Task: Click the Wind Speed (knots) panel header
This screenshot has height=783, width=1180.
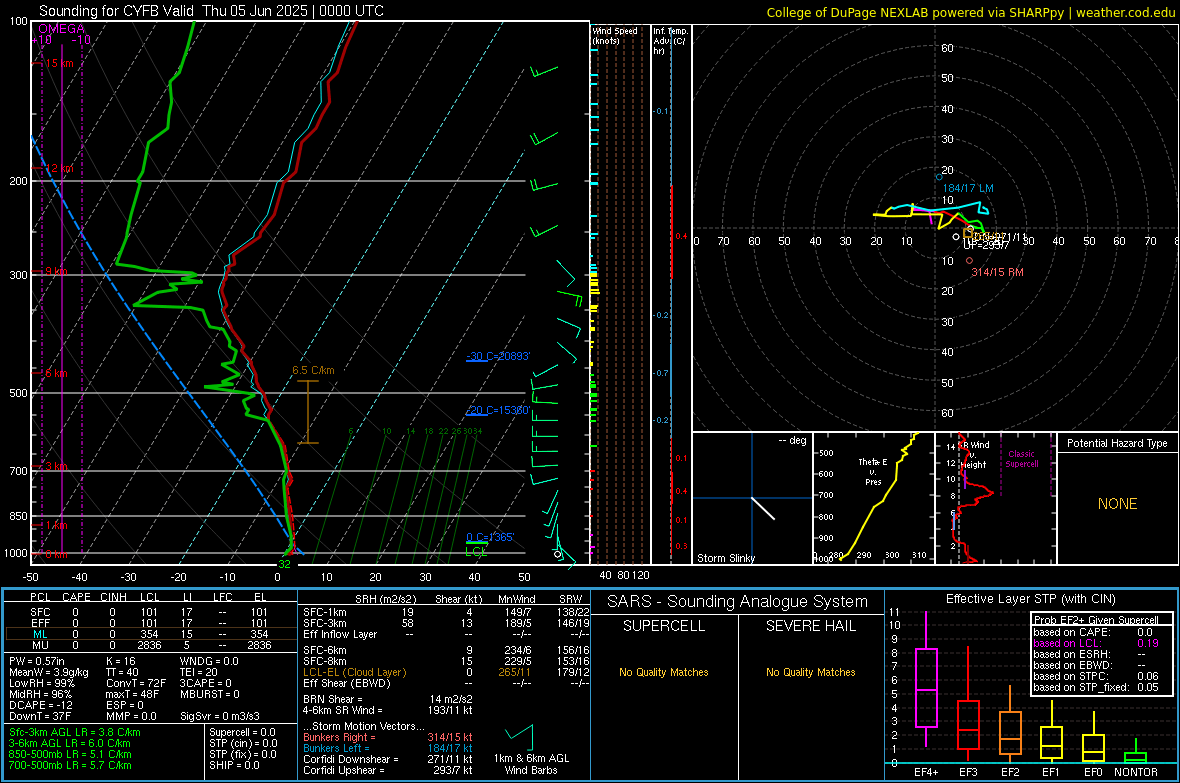Action: pos(615,35)
